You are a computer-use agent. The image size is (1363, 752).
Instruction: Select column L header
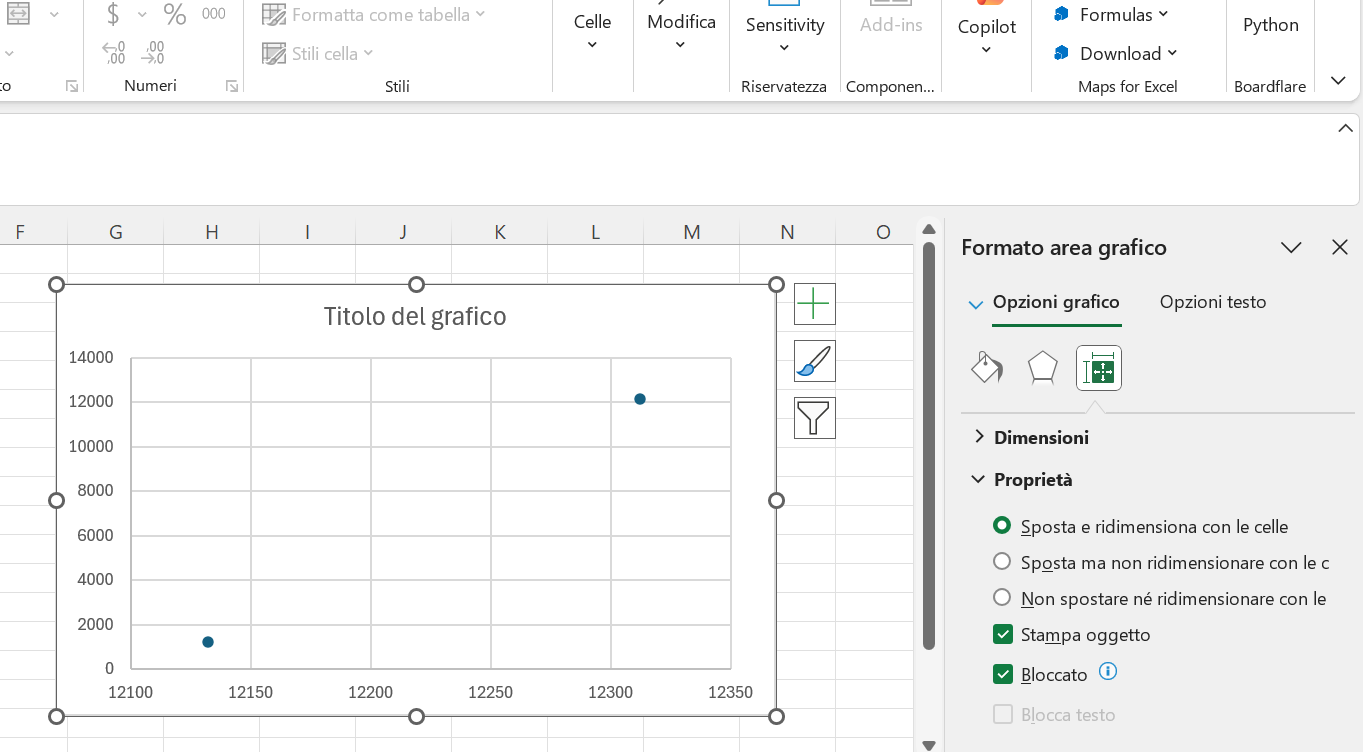[x=595, y=232]
